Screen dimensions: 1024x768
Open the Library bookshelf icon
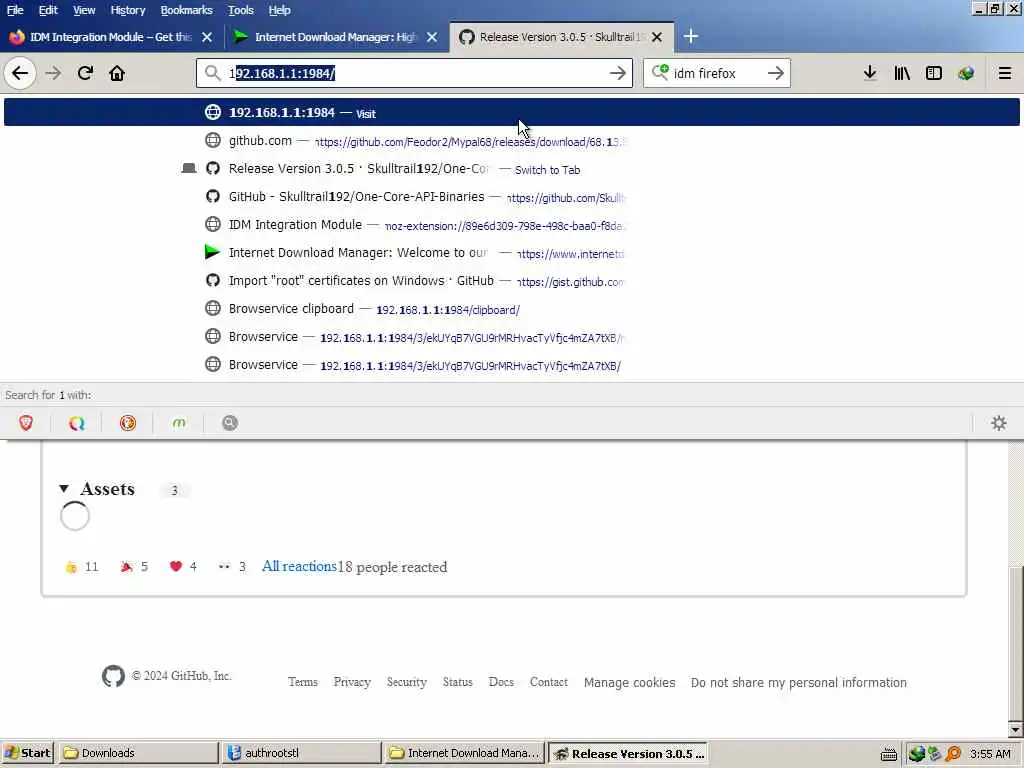coord(902,73)
